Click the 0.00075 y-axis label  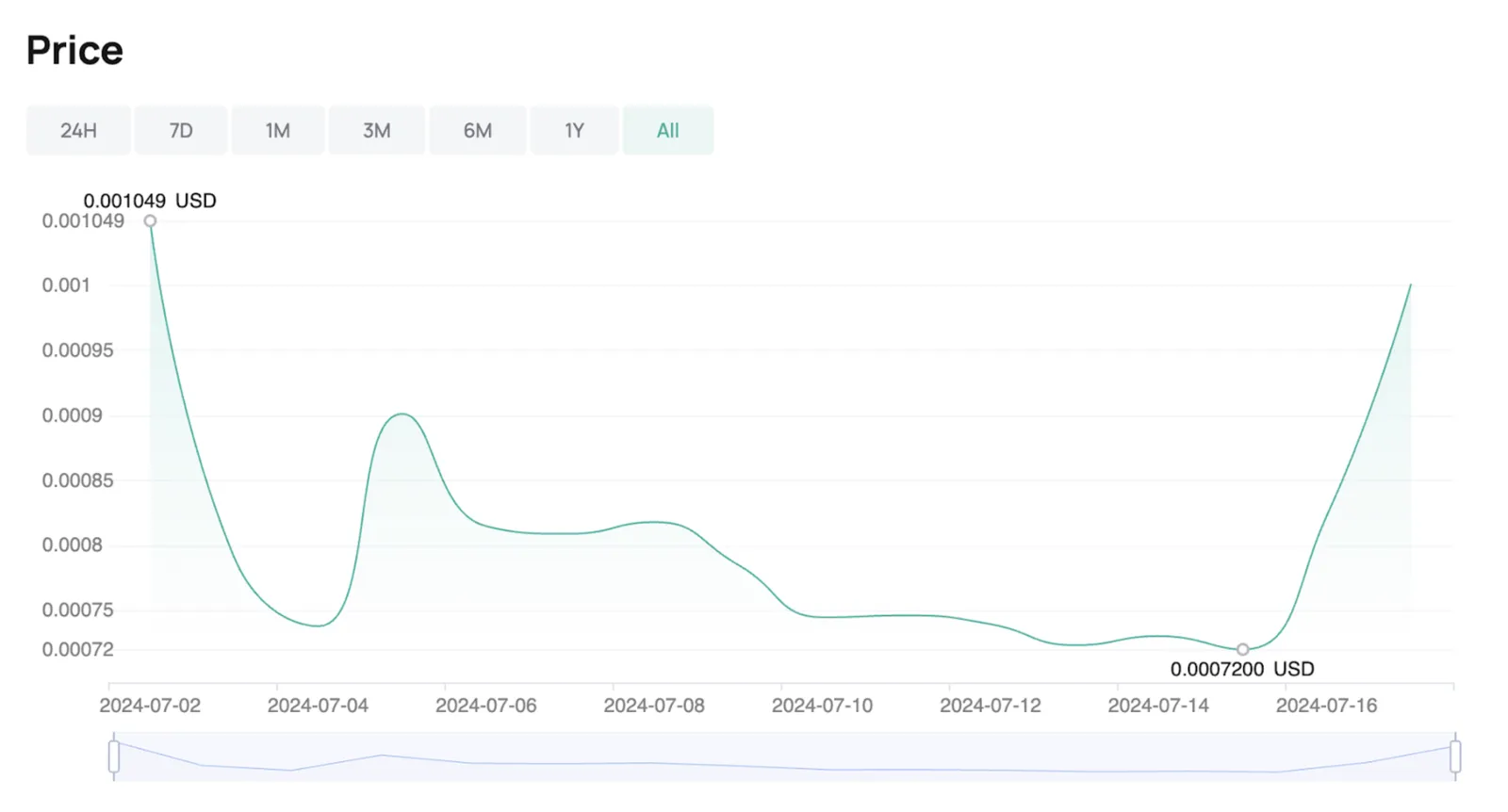[77, 610]
